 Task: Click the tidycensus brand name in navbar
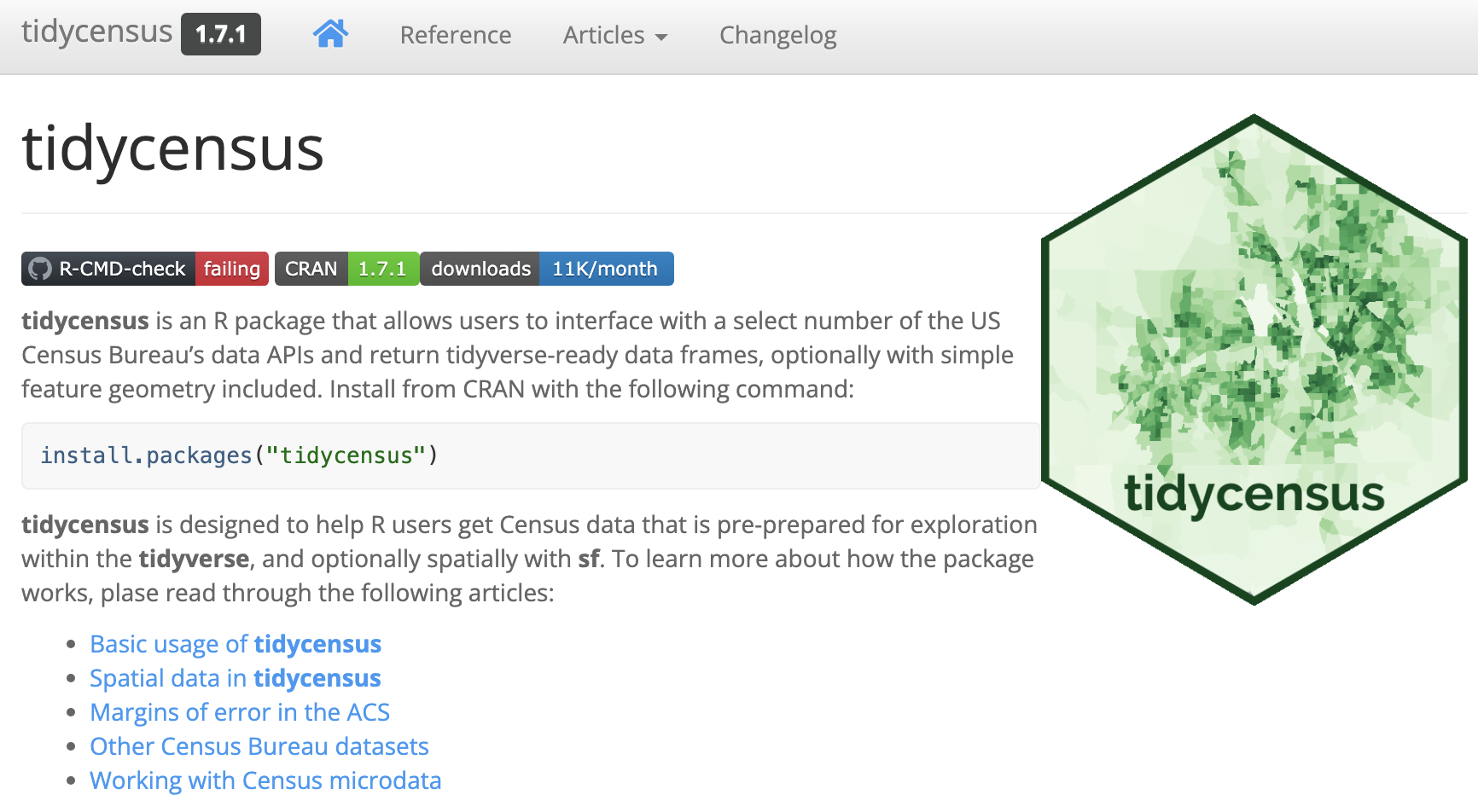click(96, 32)
